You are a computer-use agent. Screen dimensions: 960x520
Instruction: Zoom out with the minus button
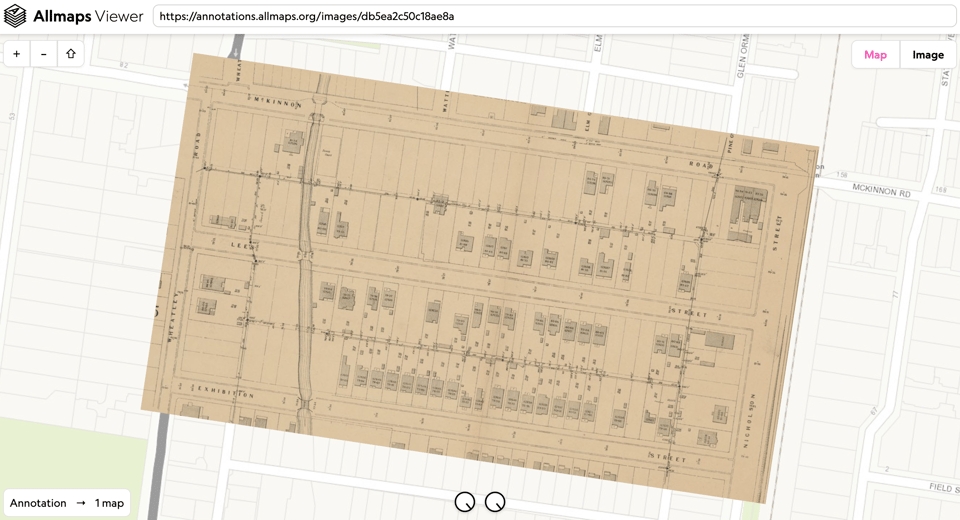click(x=44, y=54)
